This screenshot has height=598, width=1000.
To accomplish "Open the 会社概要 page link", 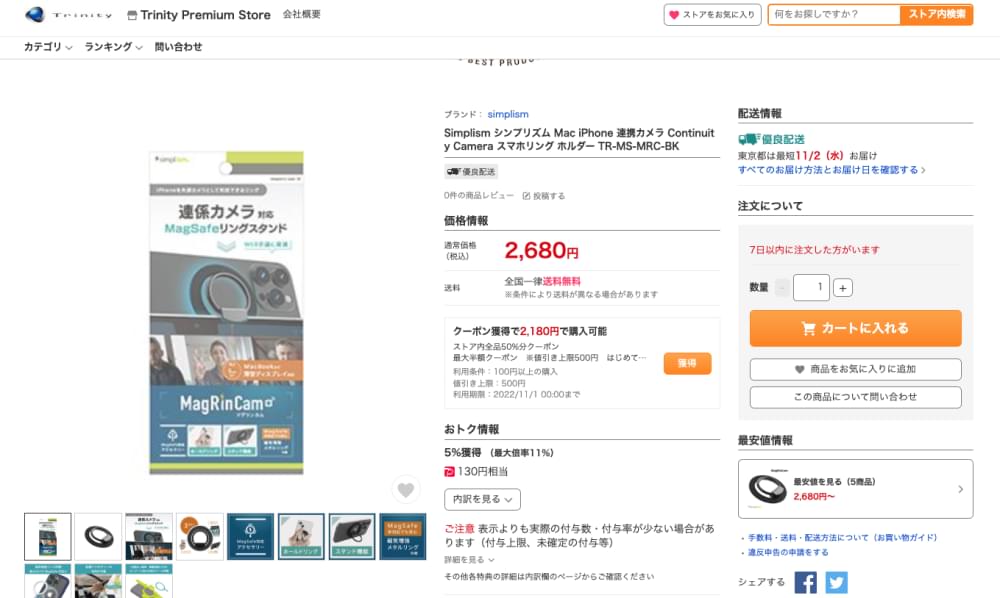I will tap(302, 15).
